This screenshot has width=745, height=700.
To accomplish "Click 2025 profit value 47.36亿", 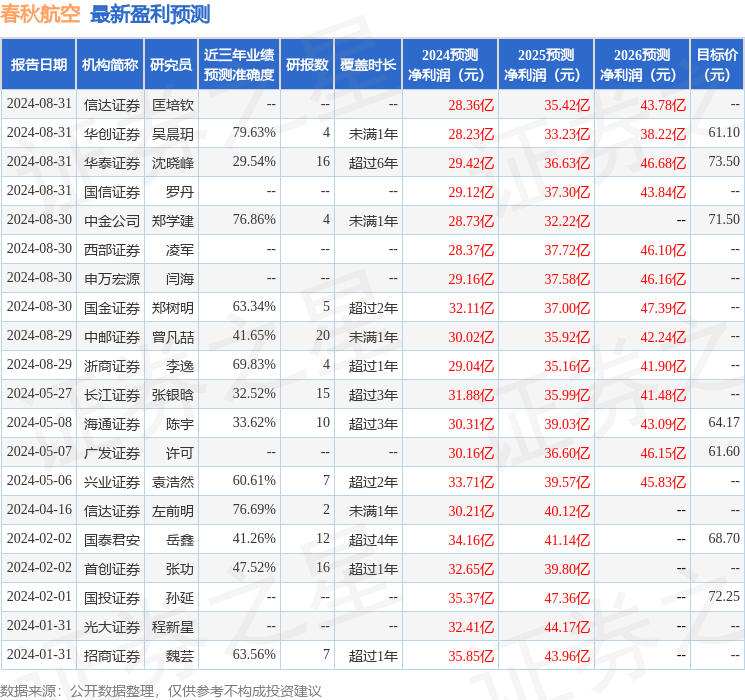I will (567, 598).
